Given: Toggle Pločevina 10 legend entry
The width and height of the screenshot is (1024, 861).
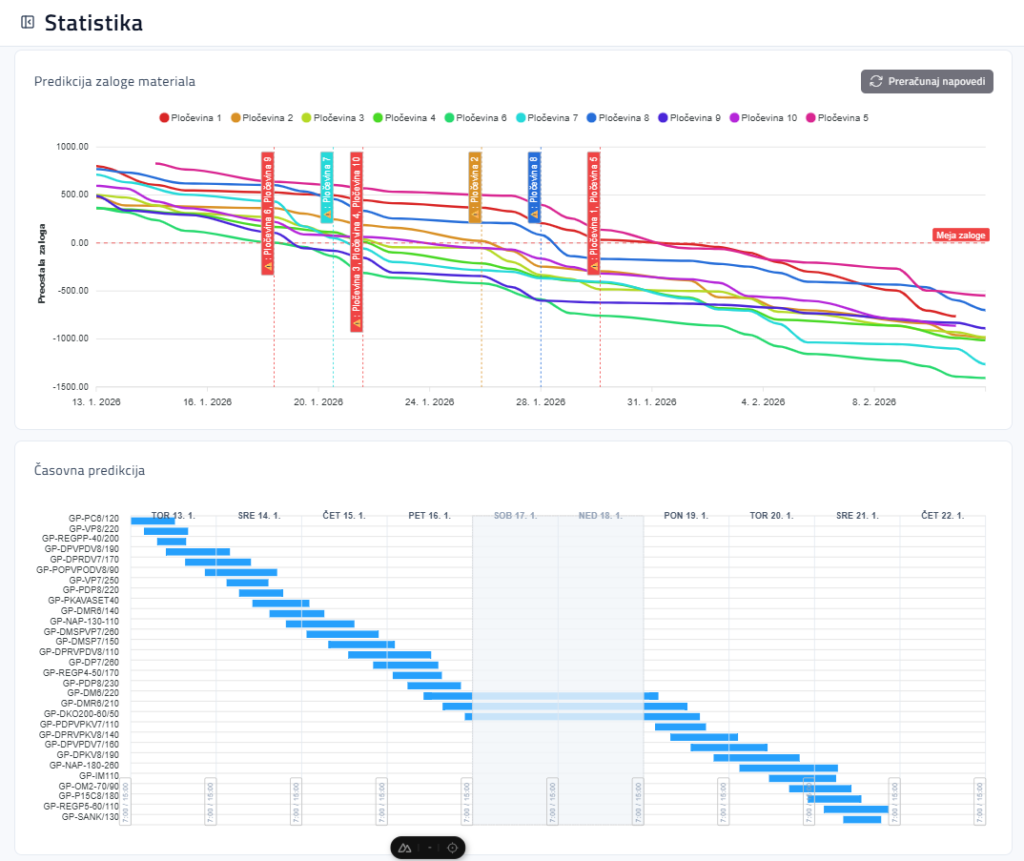Looking at the screenshot, I should [762, 118].
